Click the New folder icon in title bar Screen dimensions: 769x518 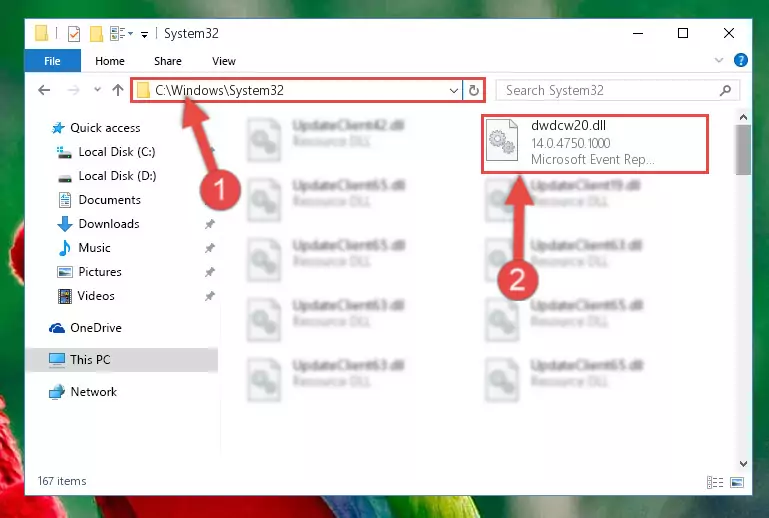coord(96,34)
